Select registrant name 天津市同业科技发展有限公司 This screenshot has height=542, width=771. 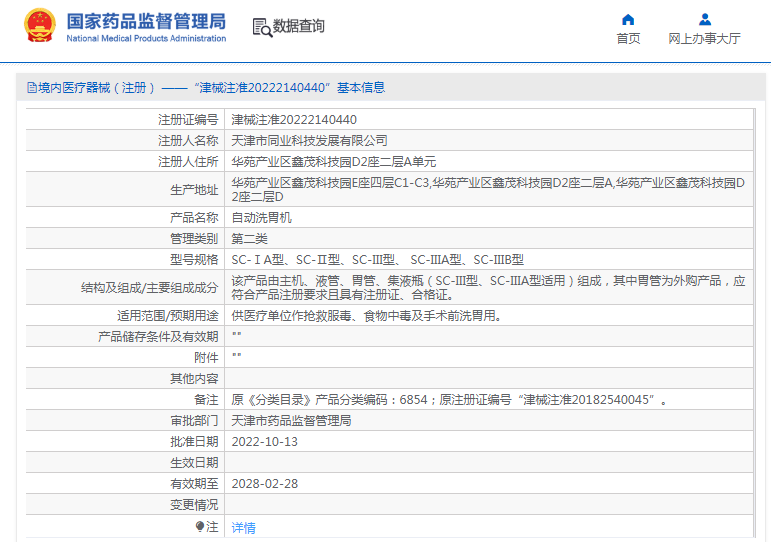pyautogui.click(x=309, y=141)
